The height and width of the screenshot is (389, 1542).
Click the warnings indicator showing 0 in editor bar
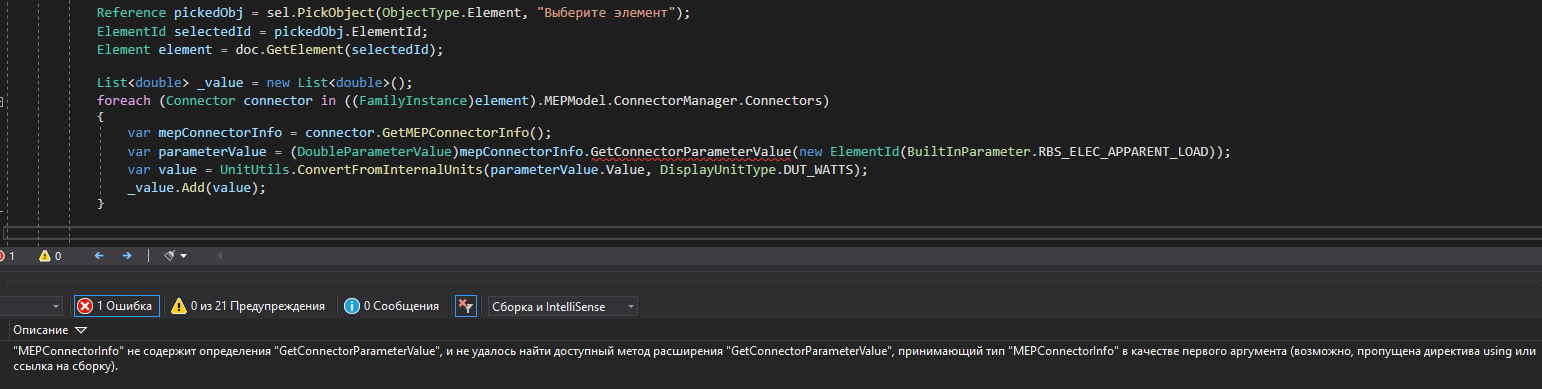pyautogui.click(x=50, y=256)
